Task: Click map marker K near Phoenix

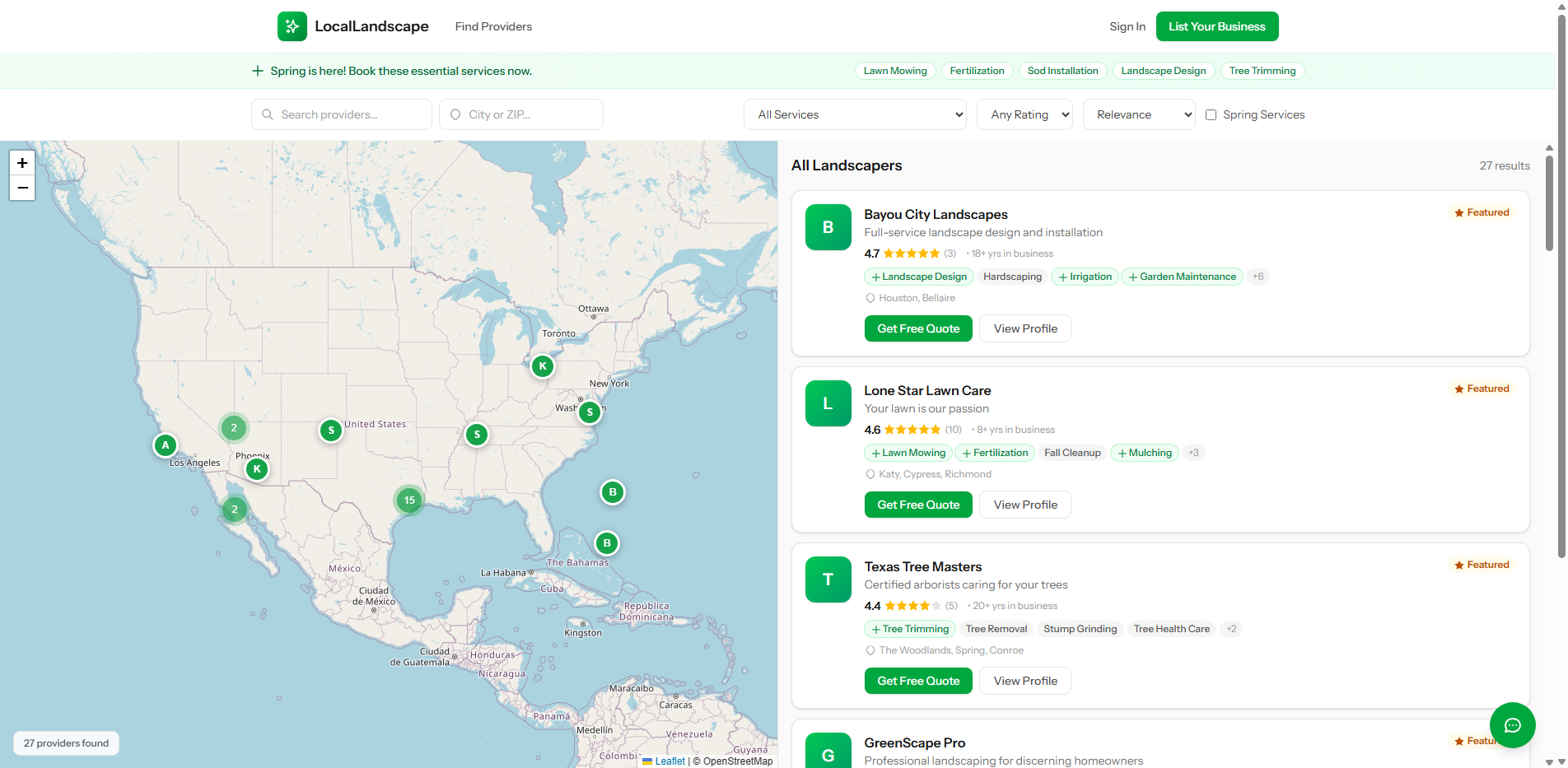Action: [257, 469]
